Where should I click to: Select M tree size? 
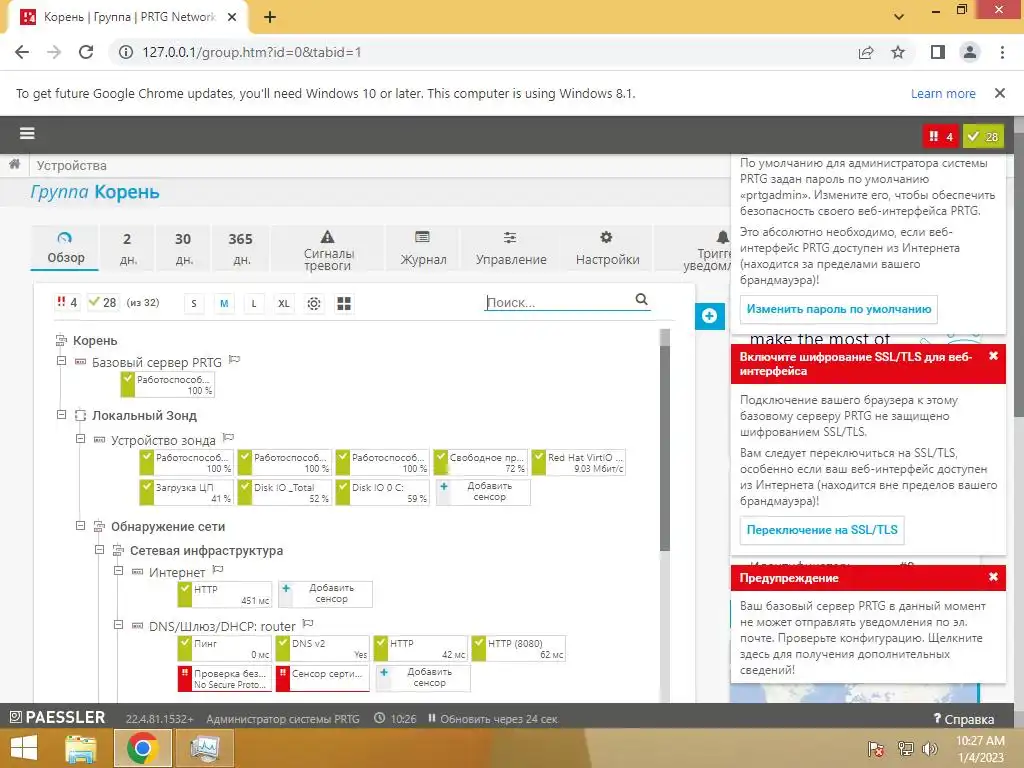point(224,304)
